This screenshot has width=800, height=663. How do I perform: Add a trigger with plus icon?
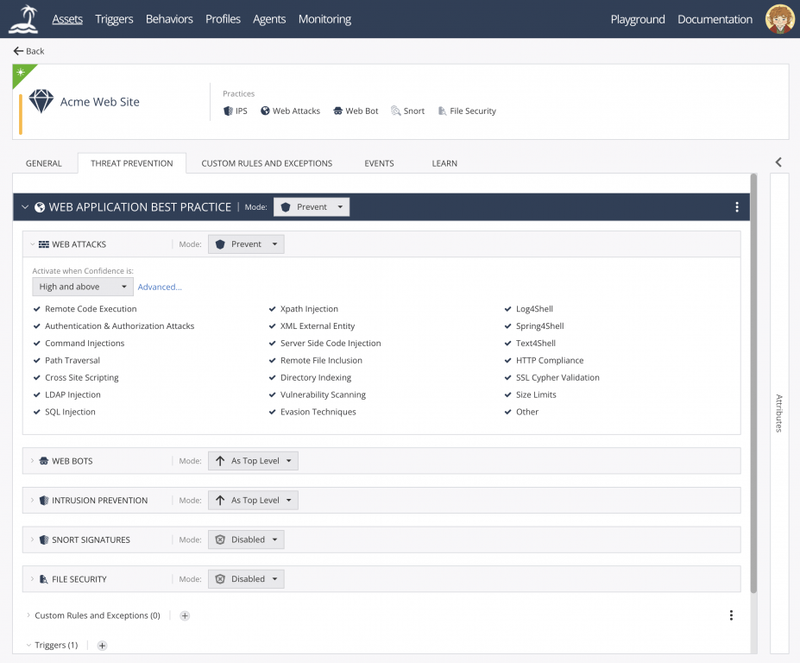102,646
